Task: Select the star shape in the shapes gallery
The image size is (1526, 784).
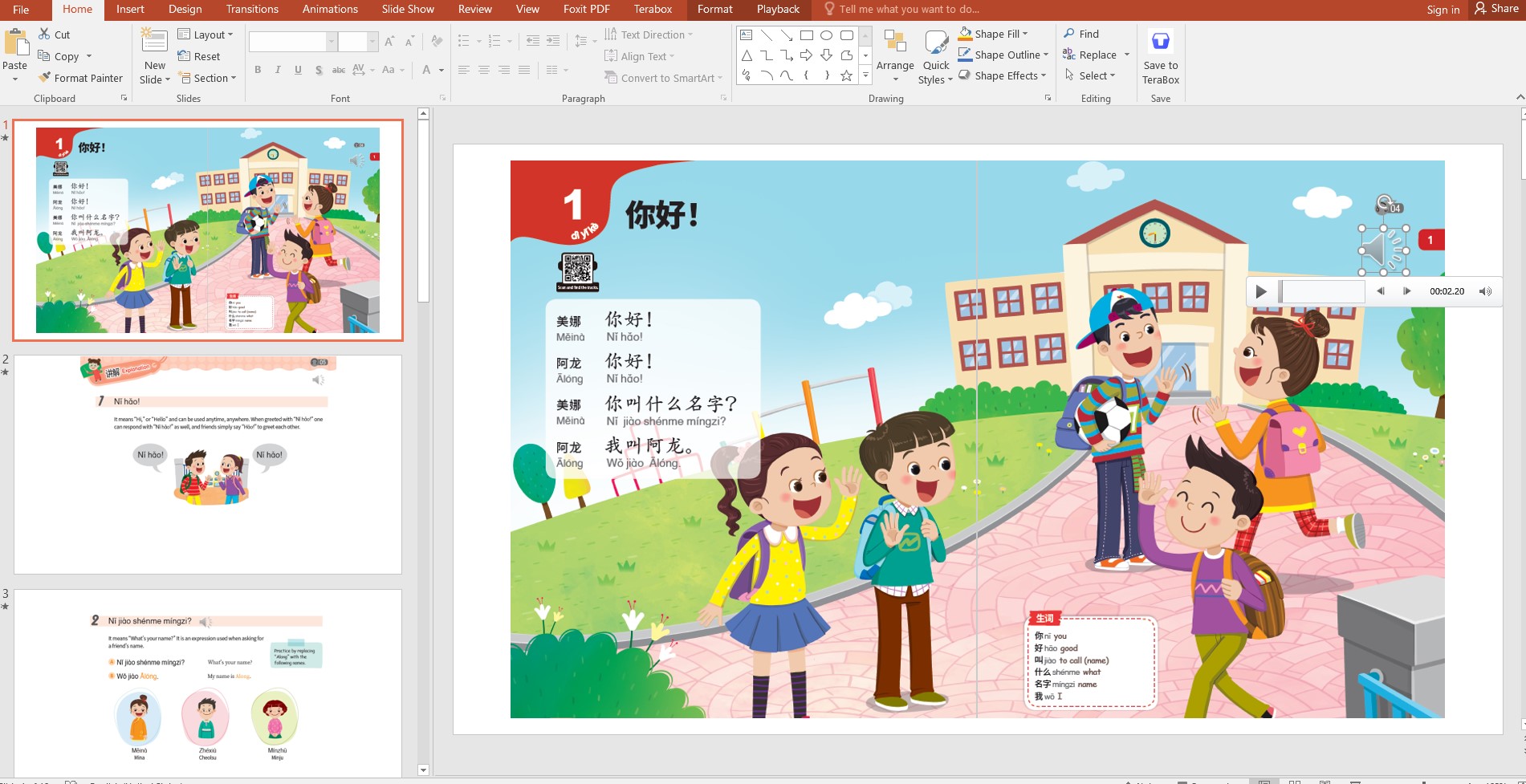Action: pyautogui.click(x=845, y=75)
